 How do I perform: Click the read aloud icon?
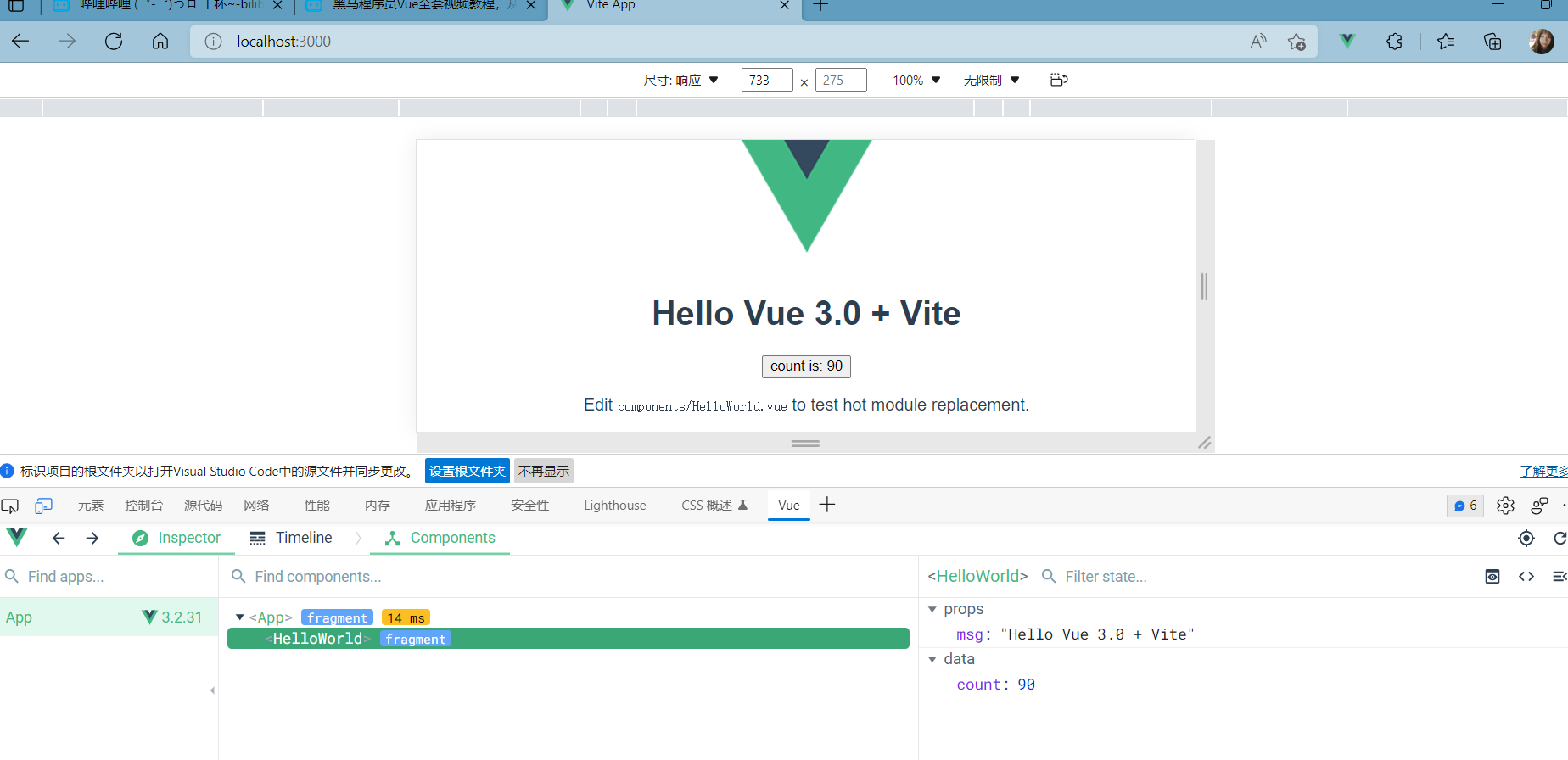coord(1258,41)
